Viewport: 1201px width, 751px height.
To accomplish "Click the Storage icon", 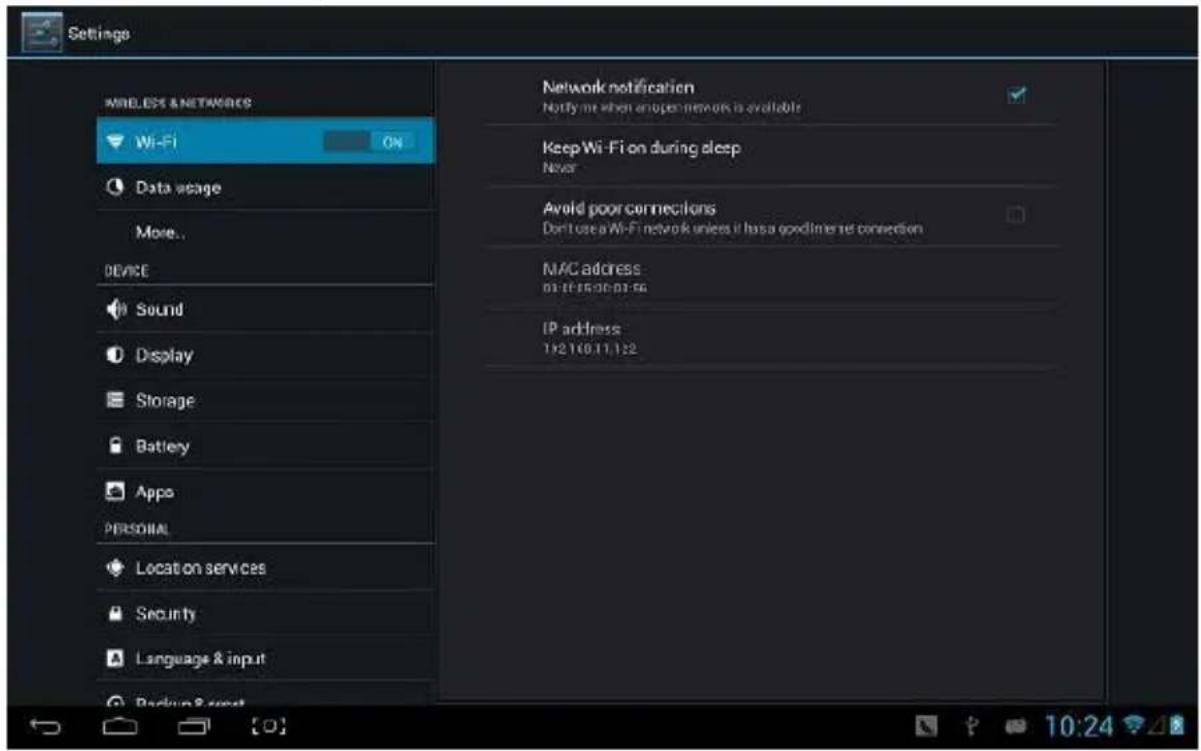I will [113, 401].
